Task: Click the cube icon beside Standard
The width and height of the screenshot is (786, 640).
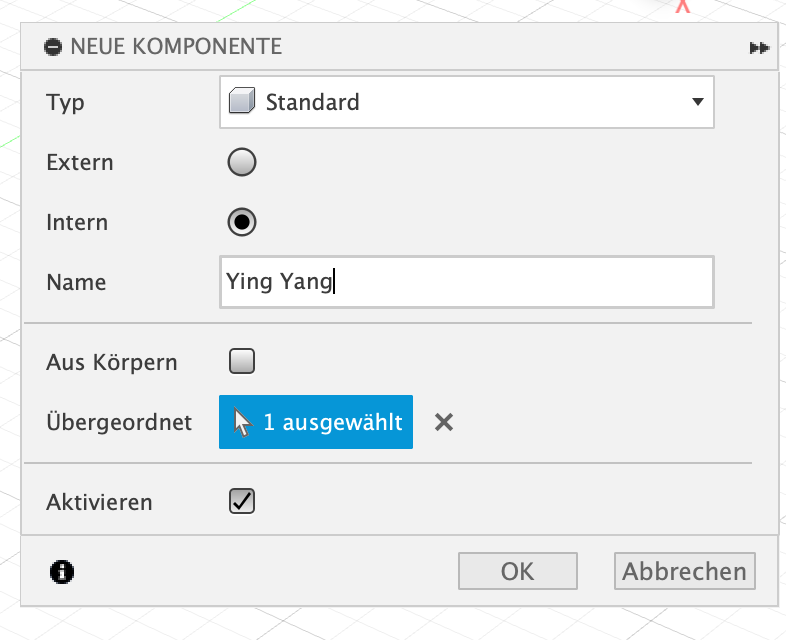Action: (x=242, y=102)
